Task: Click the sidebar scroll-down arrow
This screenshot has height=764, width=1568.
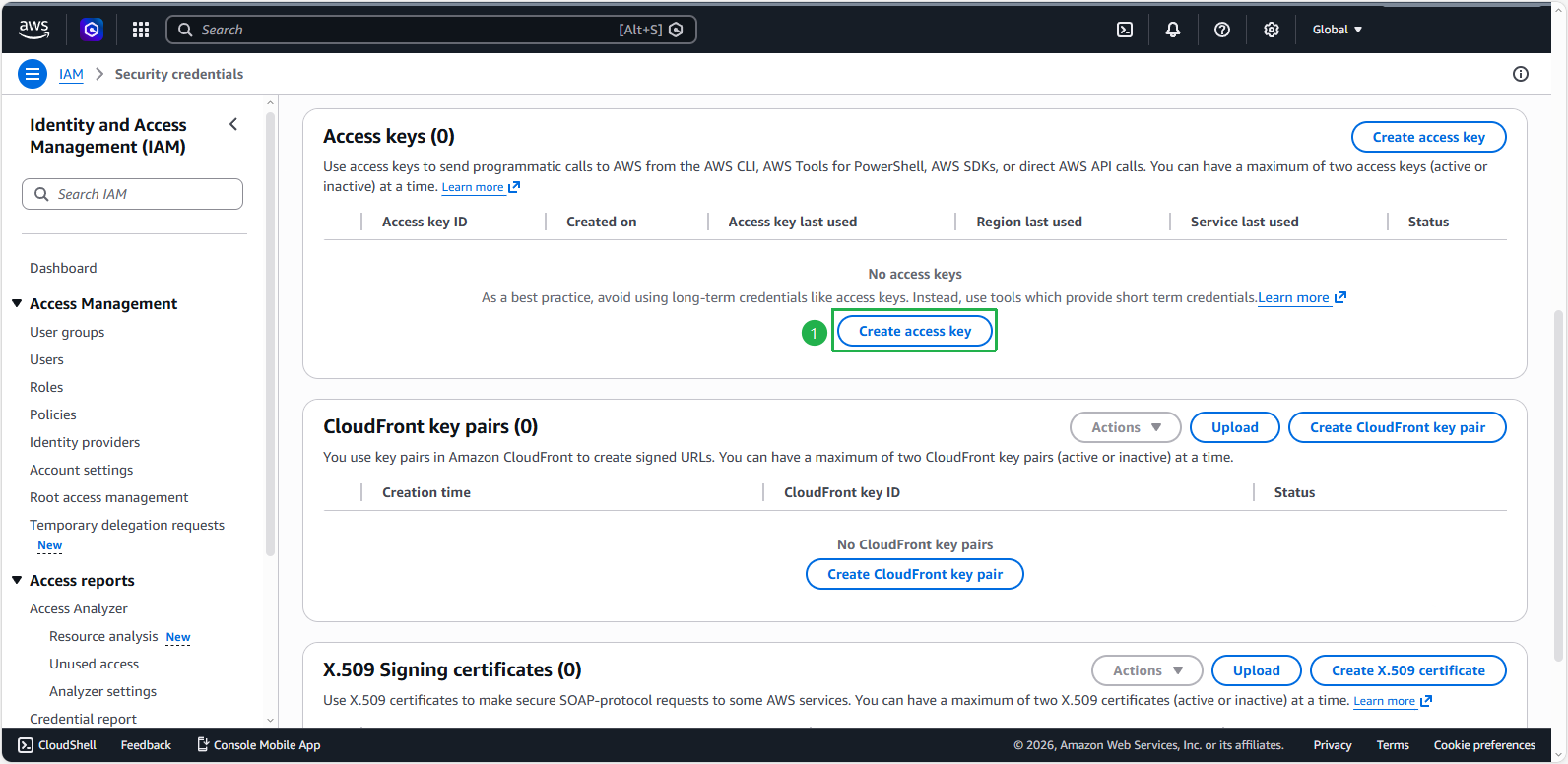Action: pyautogui.click(x=270, y=721)
